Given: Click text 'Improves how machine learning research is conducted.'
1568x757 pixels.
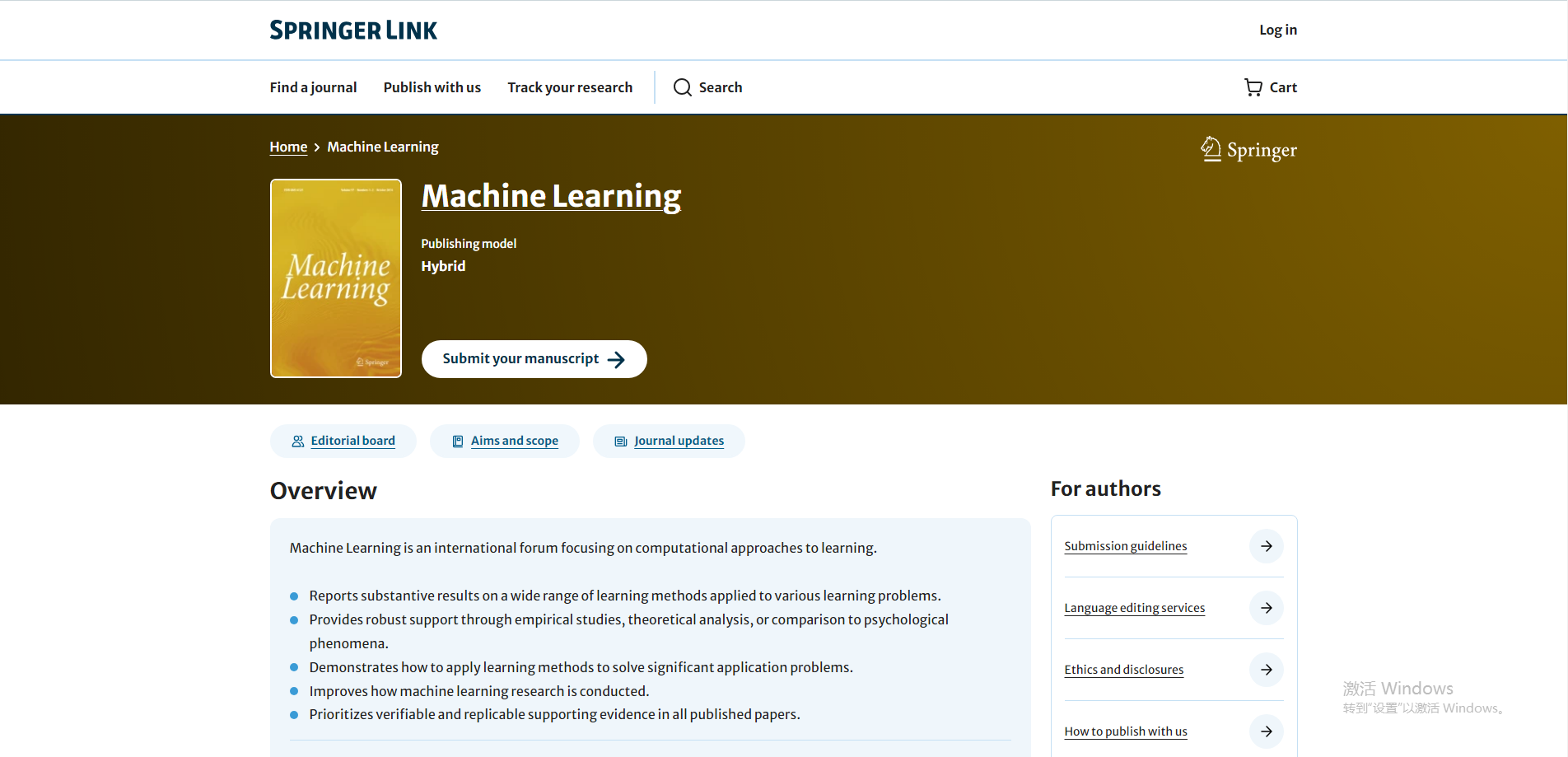Looking at the screenshot, I should (x=479, y=691).
